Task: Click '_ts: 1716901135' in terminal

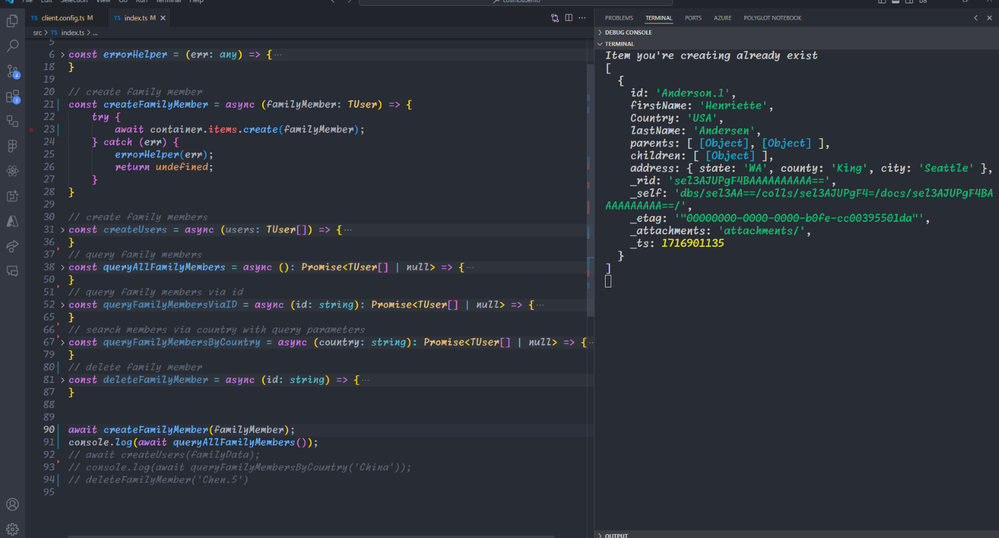Action: point(677,243)
